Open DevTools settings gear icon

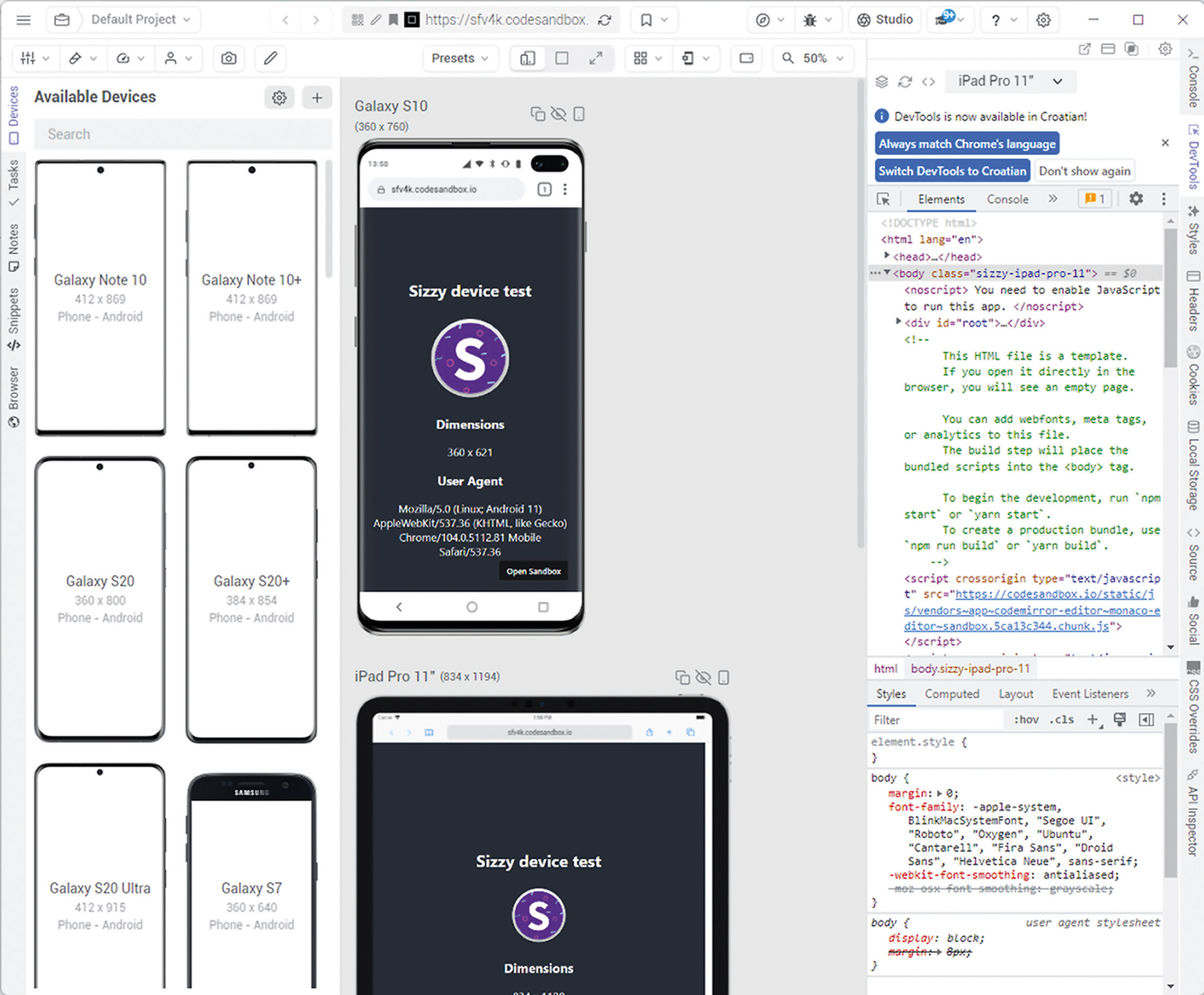(1136, 199)
